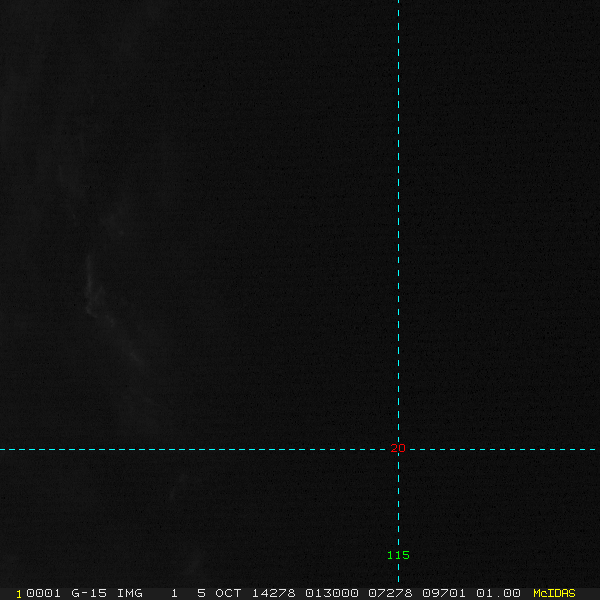The width and height of the screenshot is (600, 600).
Task: Click the 01.00 resolution value
Action: [x=498, y=593]
